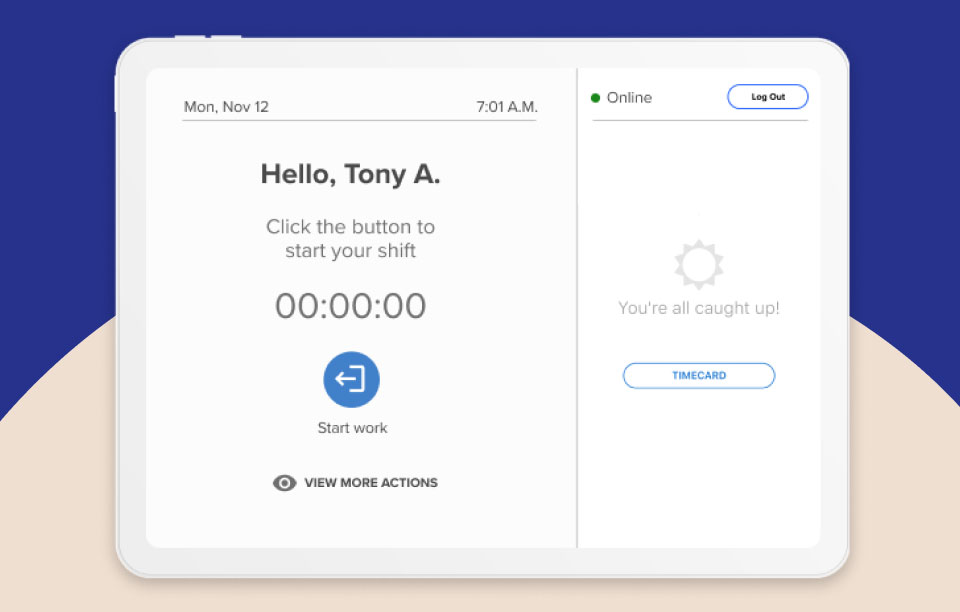Viewport: 960px width, 612px height.
Task: Click the You're all caught up message
Action: (698, 307)
